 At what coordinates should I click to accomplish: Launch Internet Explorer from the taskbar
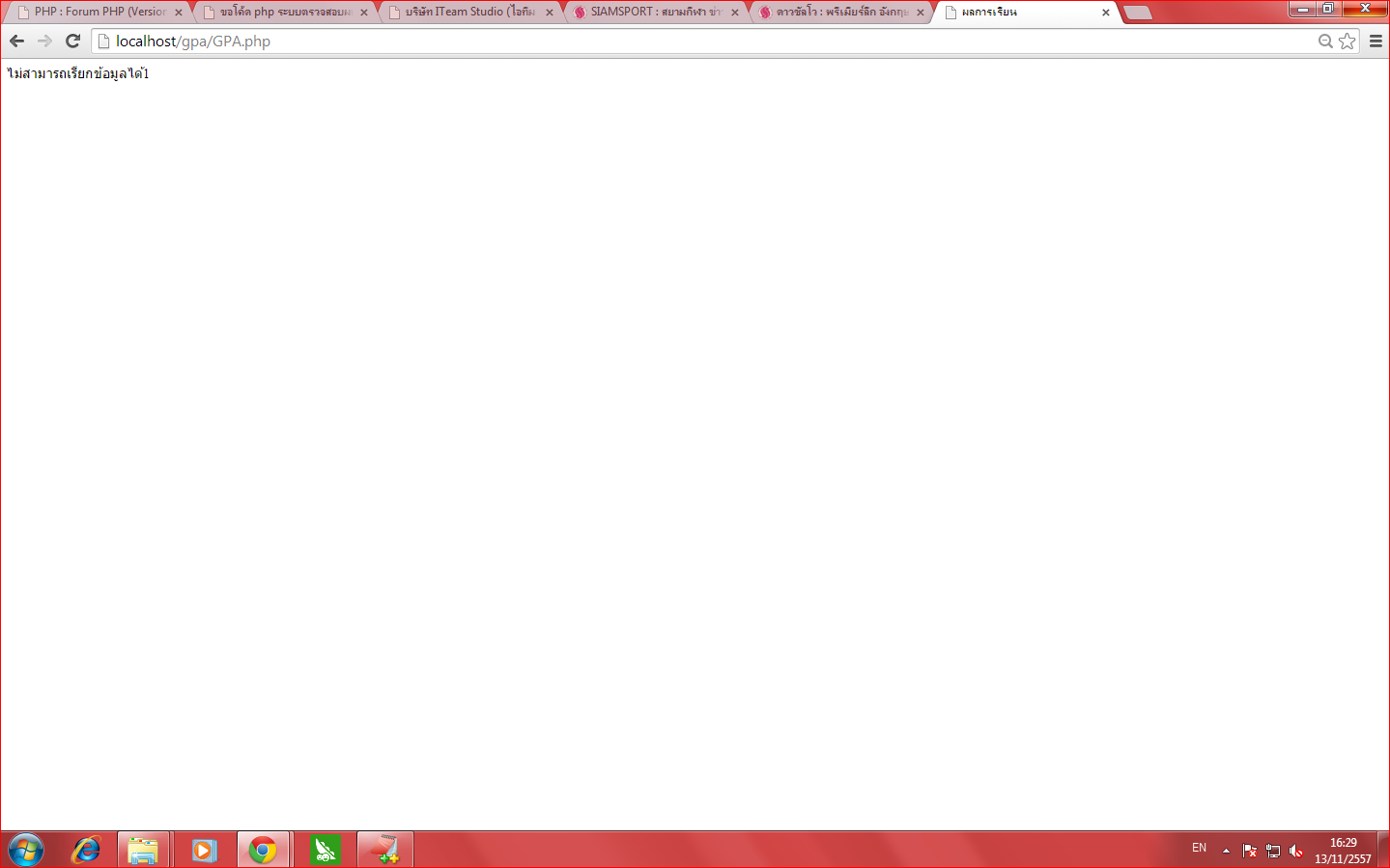point(86,851)
